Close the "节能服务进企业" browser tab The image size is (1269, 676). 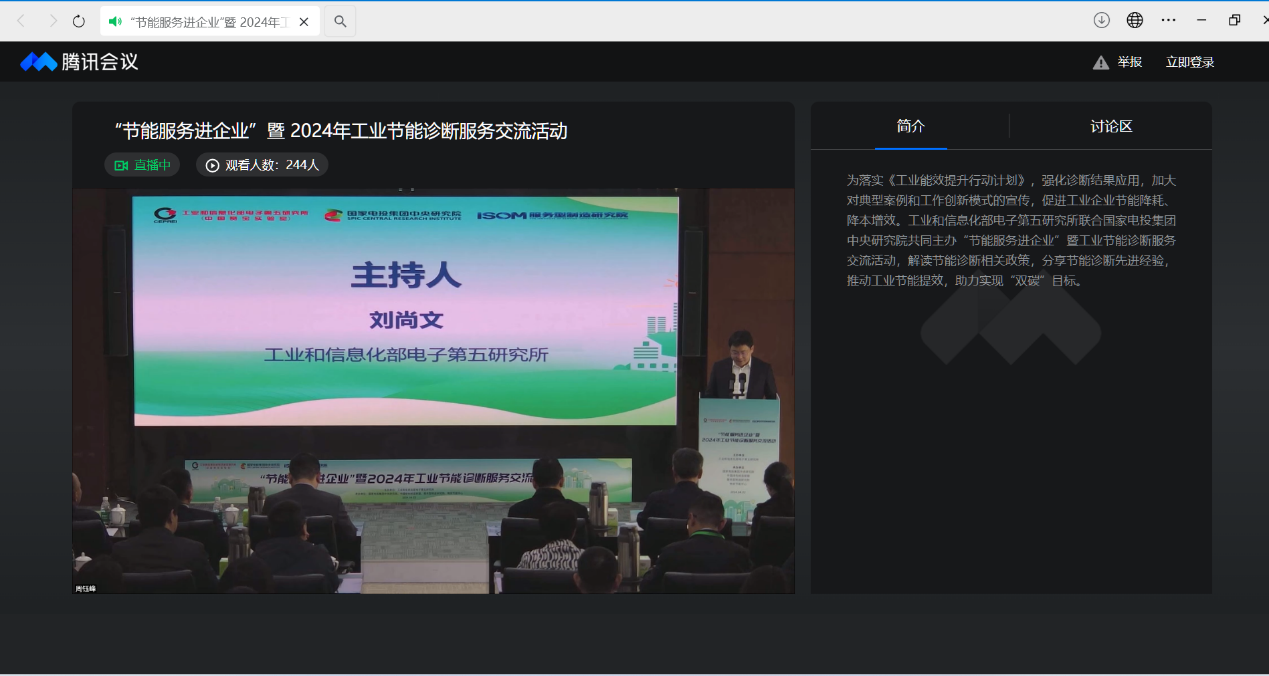click(x=304, y=21)
